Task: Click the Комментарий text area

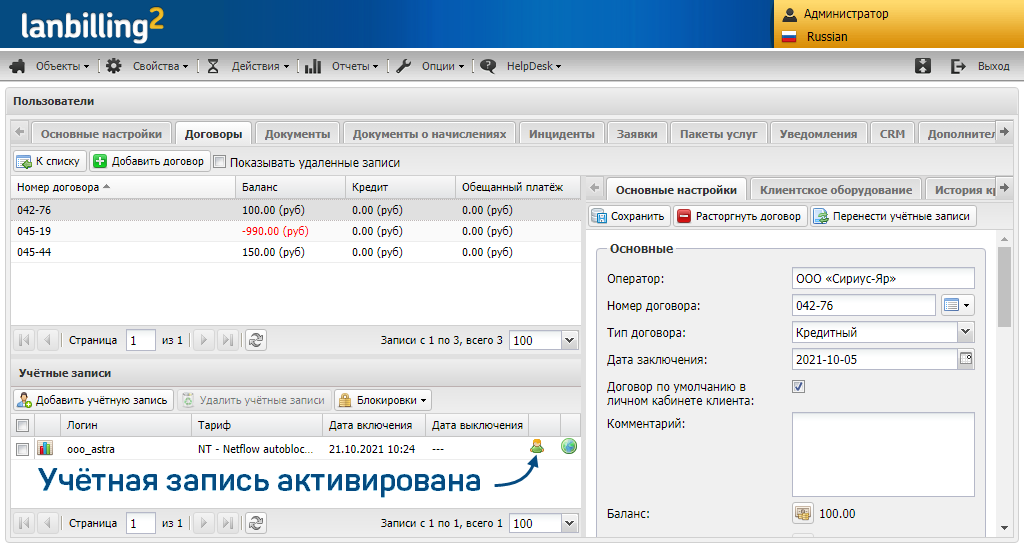Action: coord(883,454)
